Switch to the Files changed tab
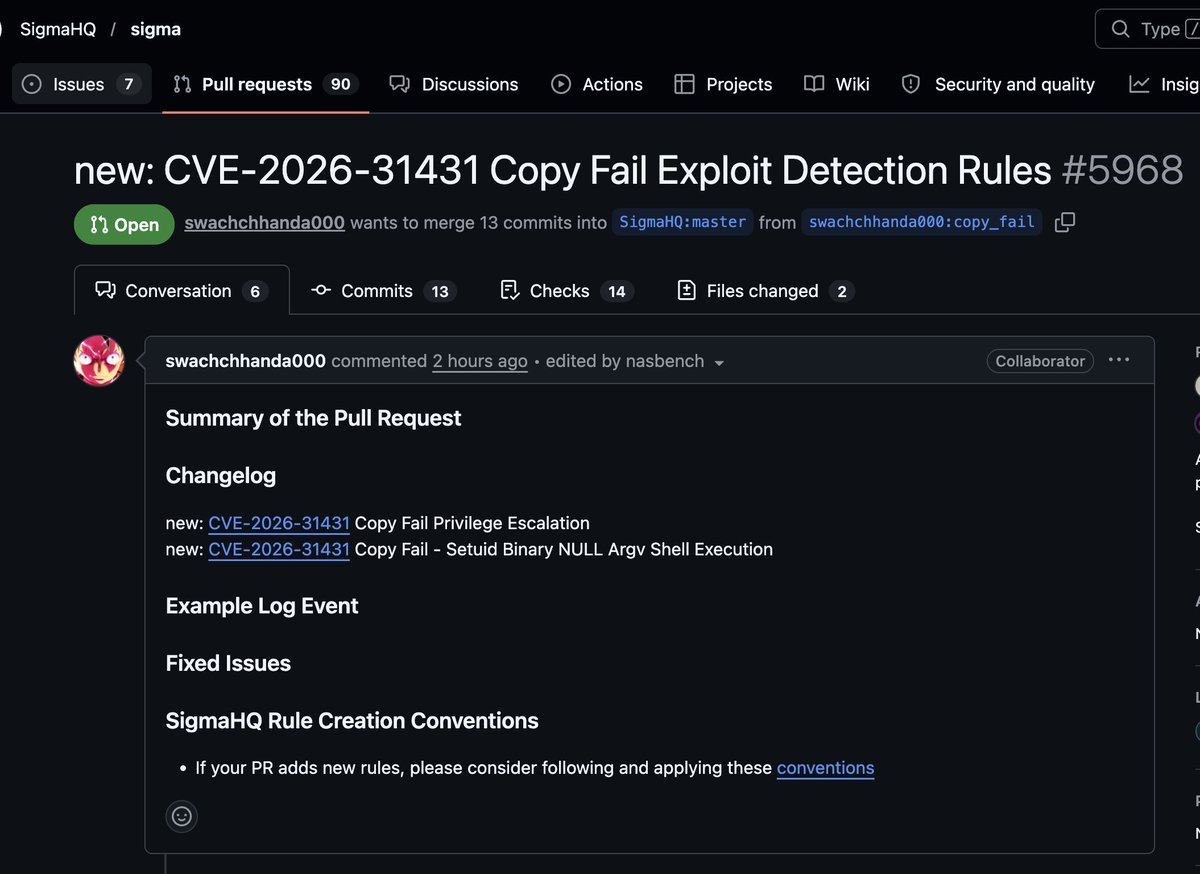The height and width of the screenshot is (874, 1200). point(765,291)
